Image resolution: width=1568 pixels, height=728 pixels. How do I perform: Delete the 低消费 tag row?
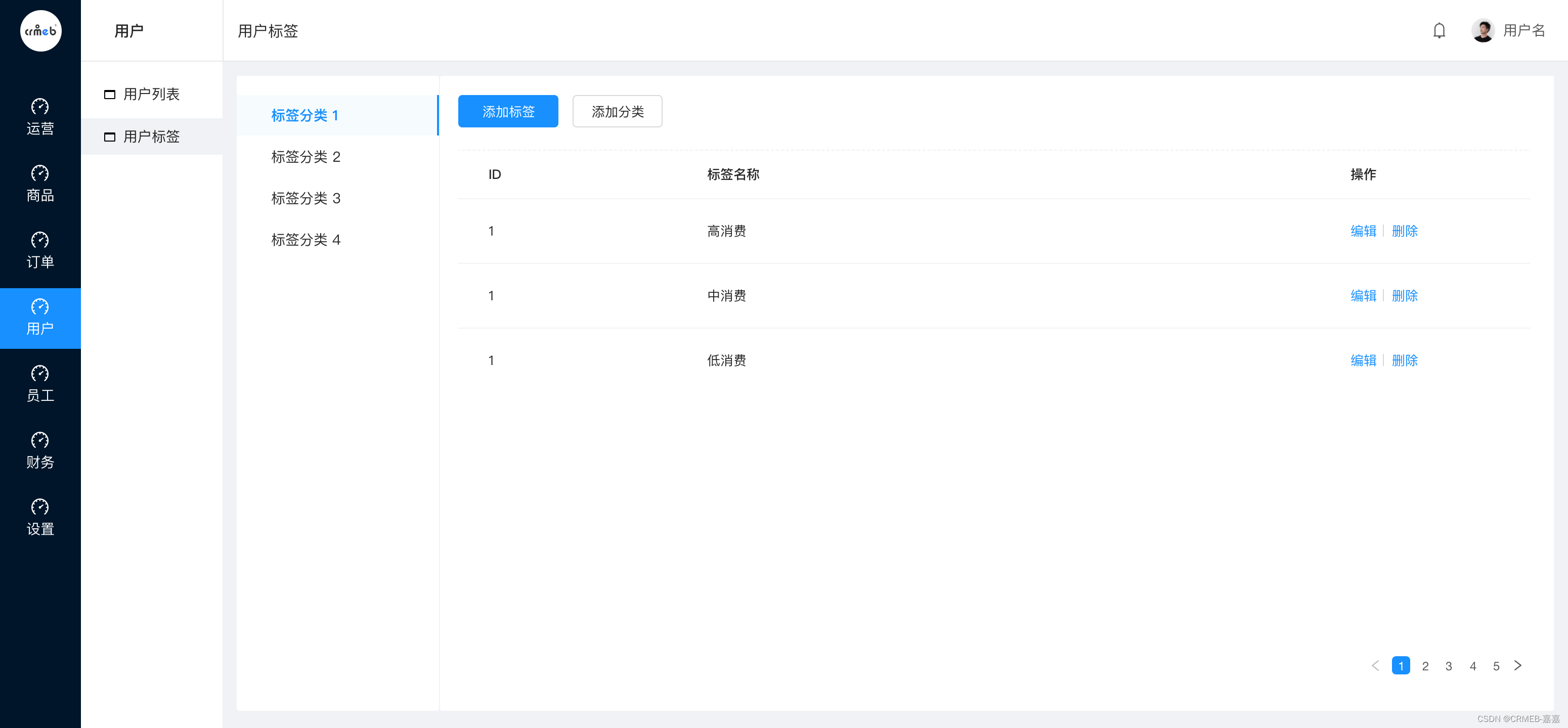1404,360
